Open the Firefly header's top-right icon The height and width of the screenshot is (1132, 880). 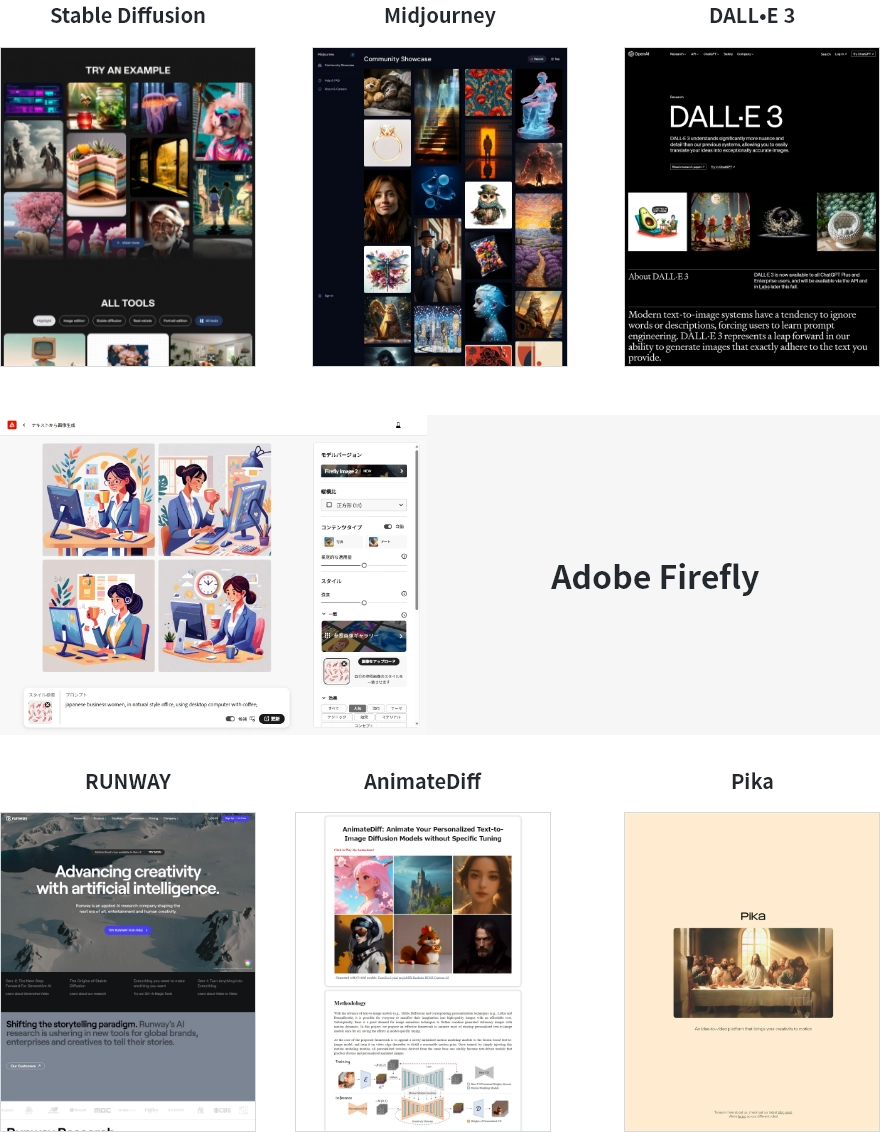coord(398,425)
